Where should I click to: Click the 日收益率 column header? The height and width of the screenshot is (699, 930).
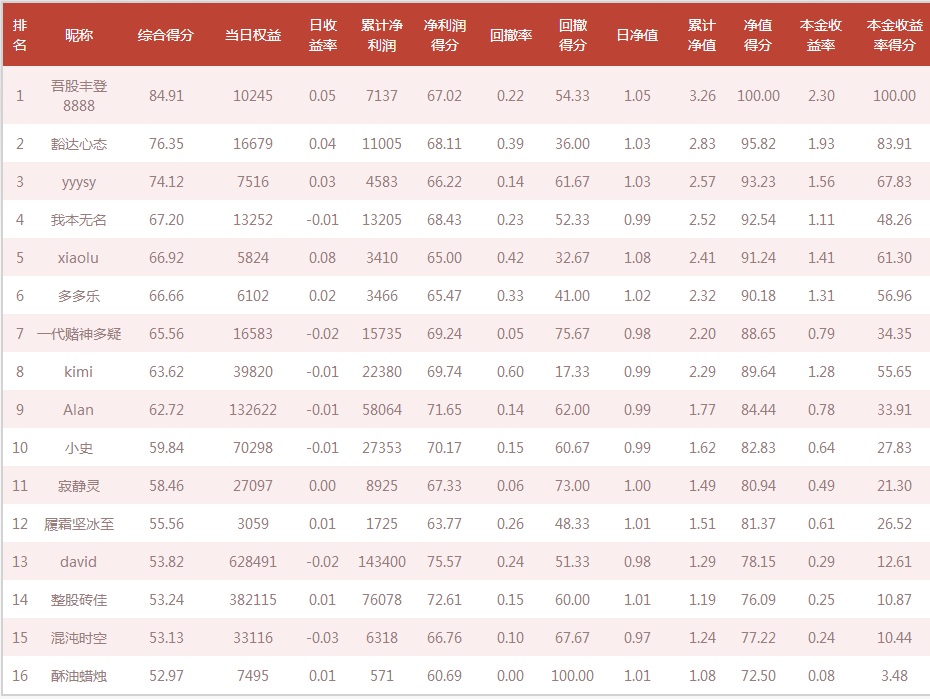(323, 35)
